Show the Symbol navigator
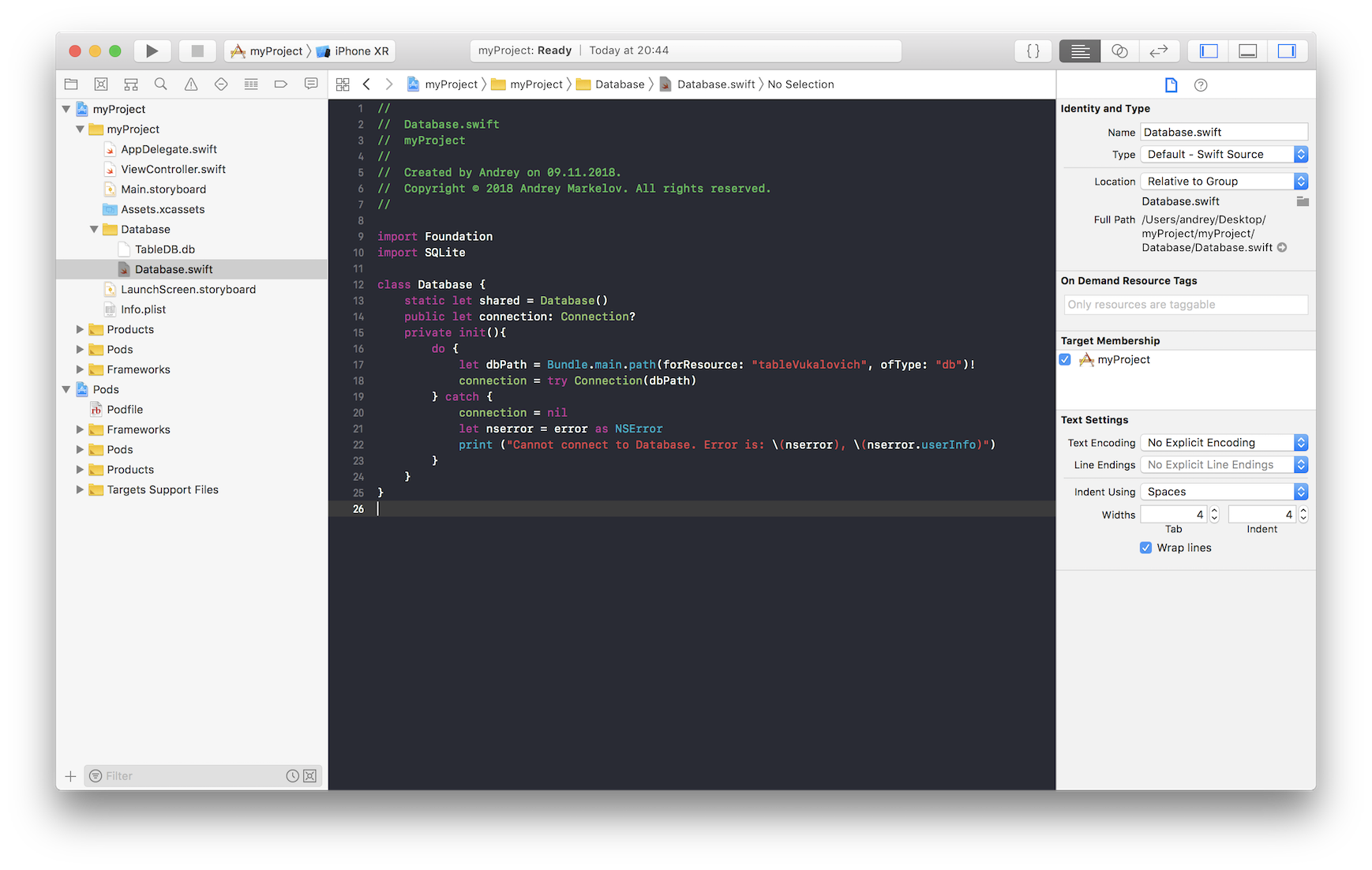 click(x=131, y=84)
